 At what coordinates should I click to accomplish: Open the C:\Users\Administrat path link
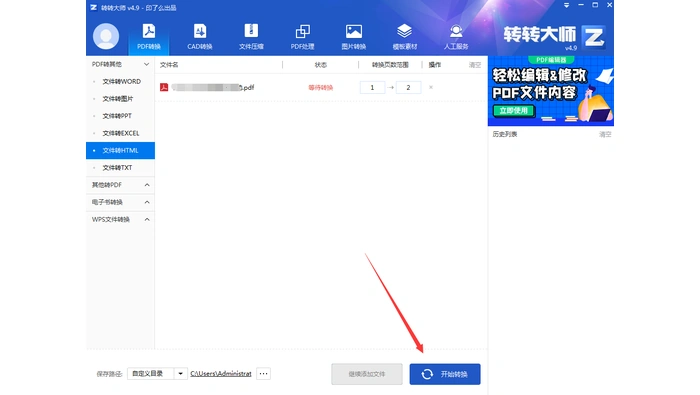click(x=221, y=374)
